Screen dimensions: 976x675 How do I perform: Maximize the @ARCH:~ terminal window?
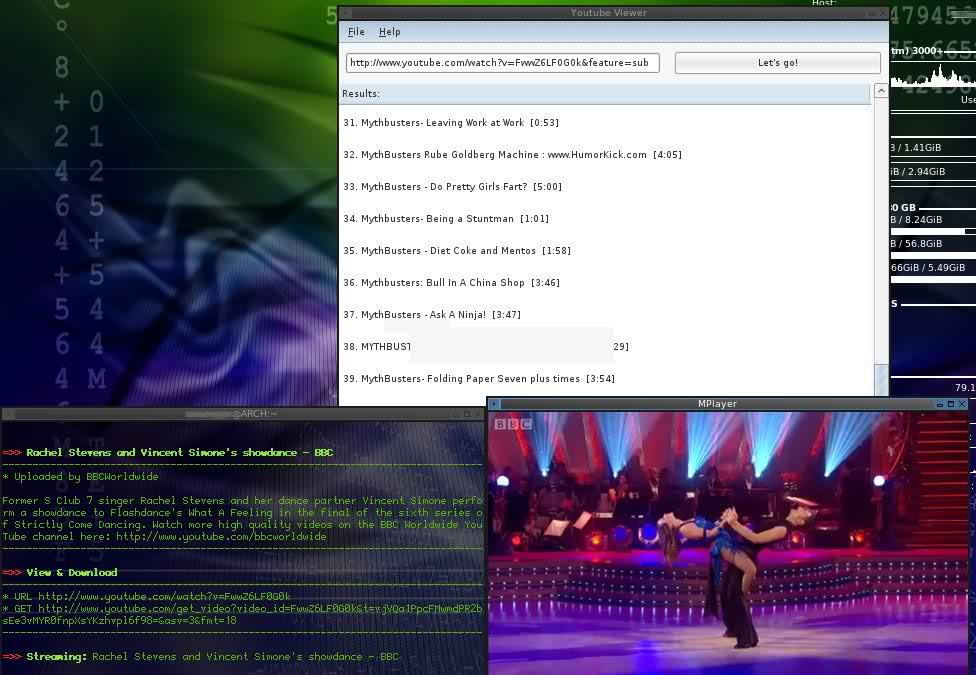tap(467, 413)
